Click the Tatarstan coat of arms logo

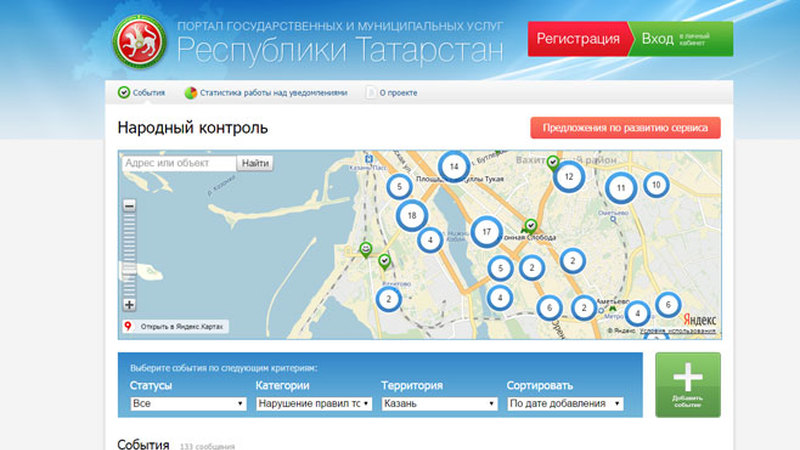[138, 42]
